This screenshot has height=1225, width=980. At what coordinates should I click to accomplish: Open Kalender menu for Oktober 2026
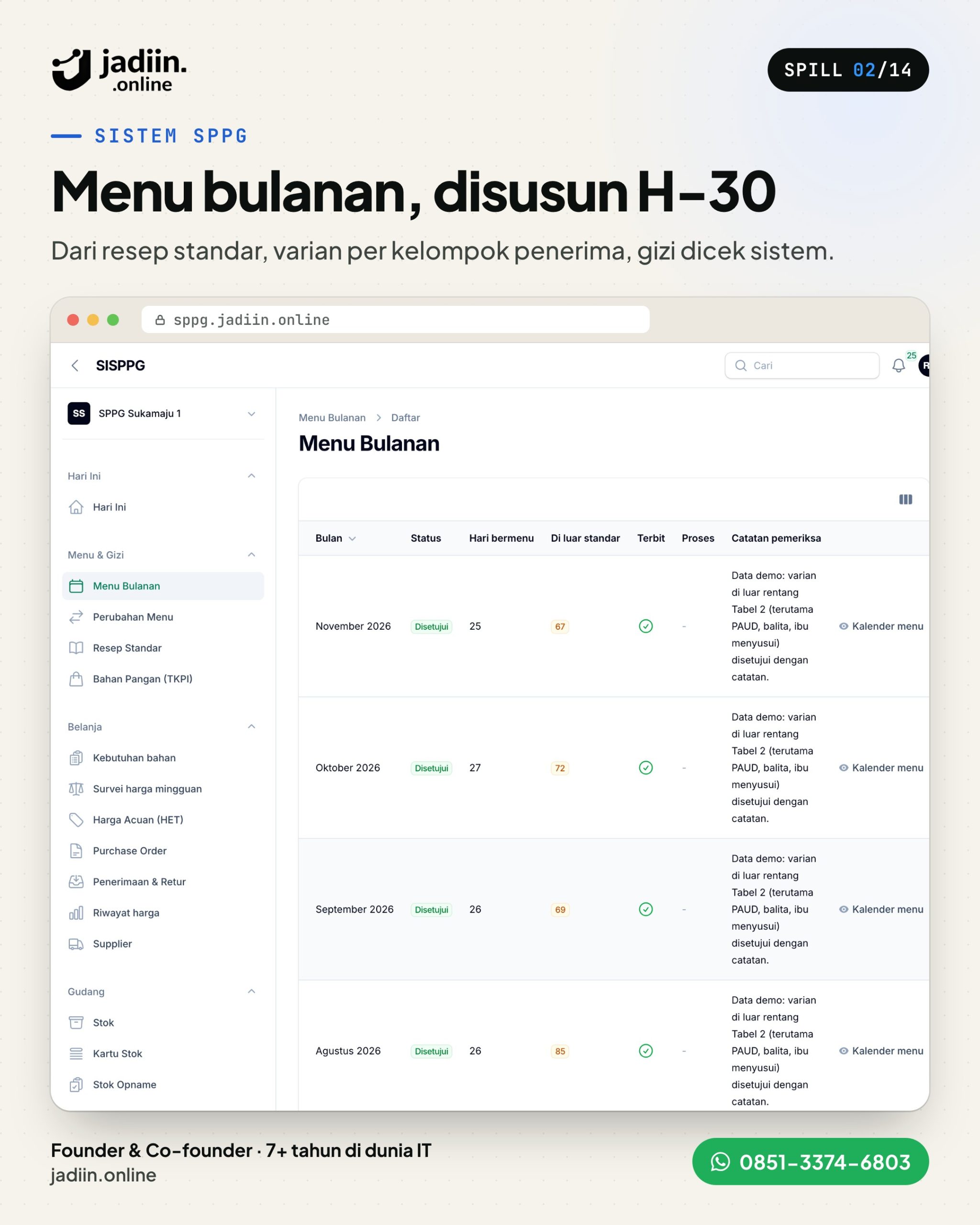point(881,768)
